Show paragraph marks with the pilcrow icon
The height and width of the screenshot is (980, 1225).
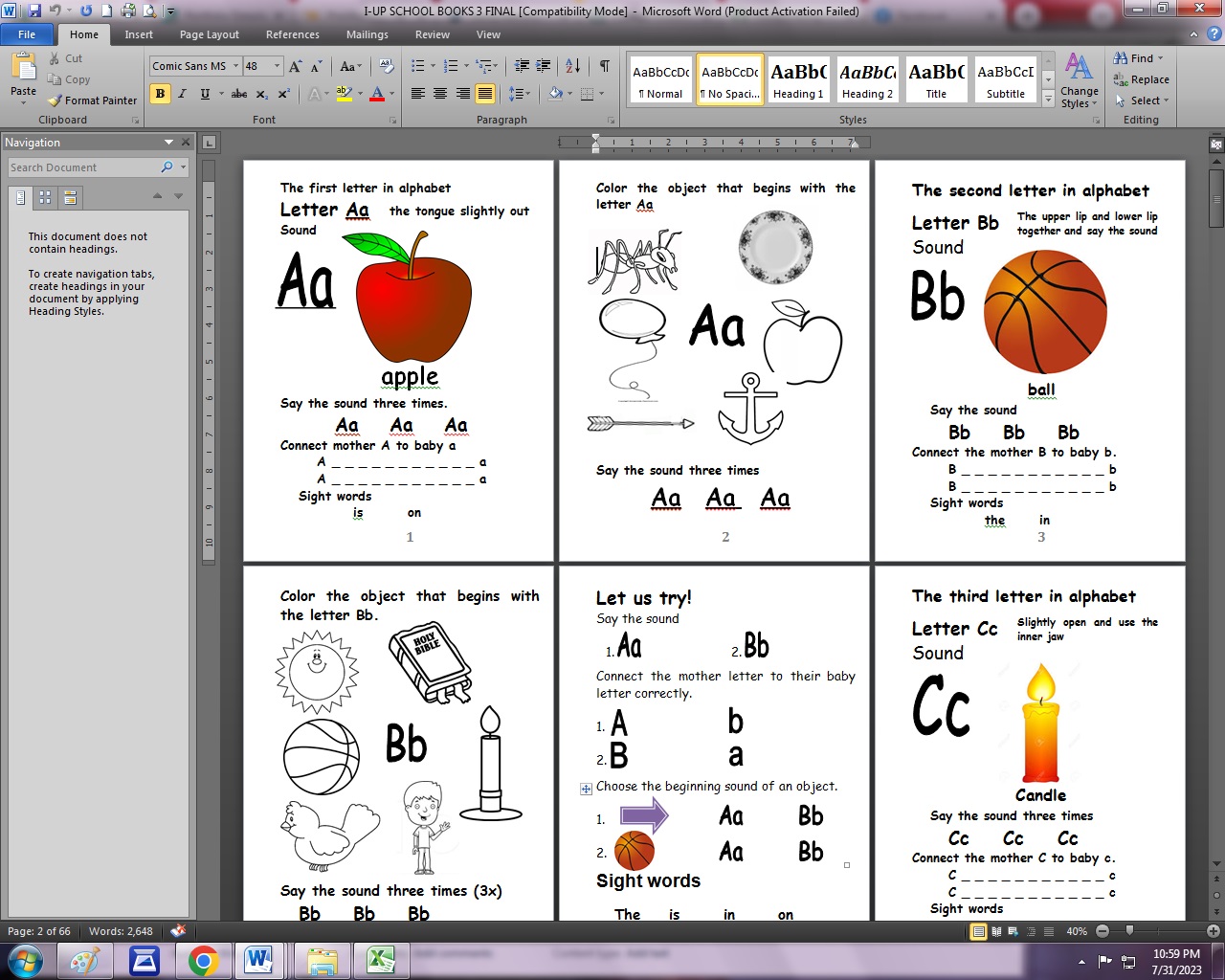click(605, 66)
